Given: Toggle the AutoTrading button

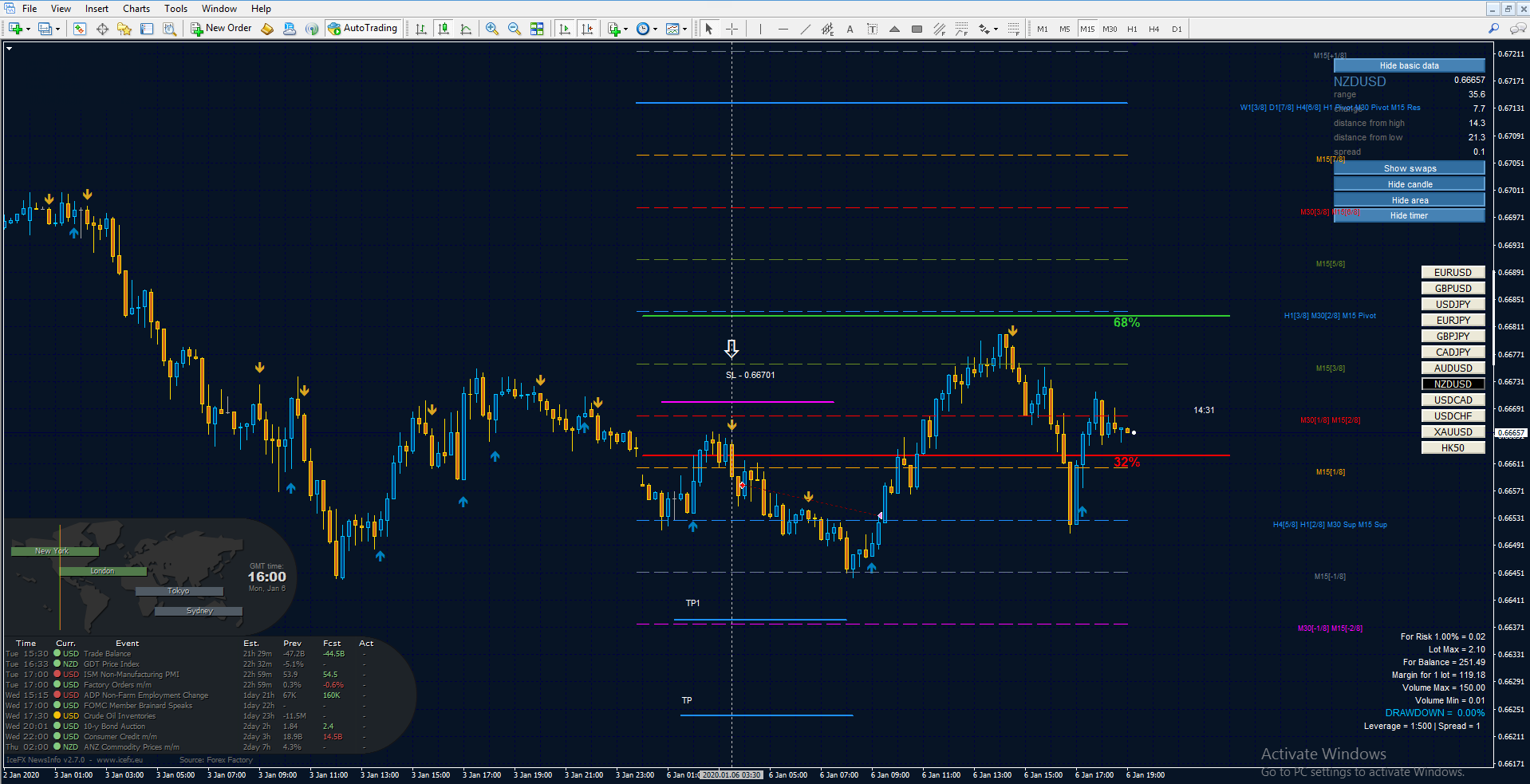Looking at the screenshot, I should [x=362, y=29].
